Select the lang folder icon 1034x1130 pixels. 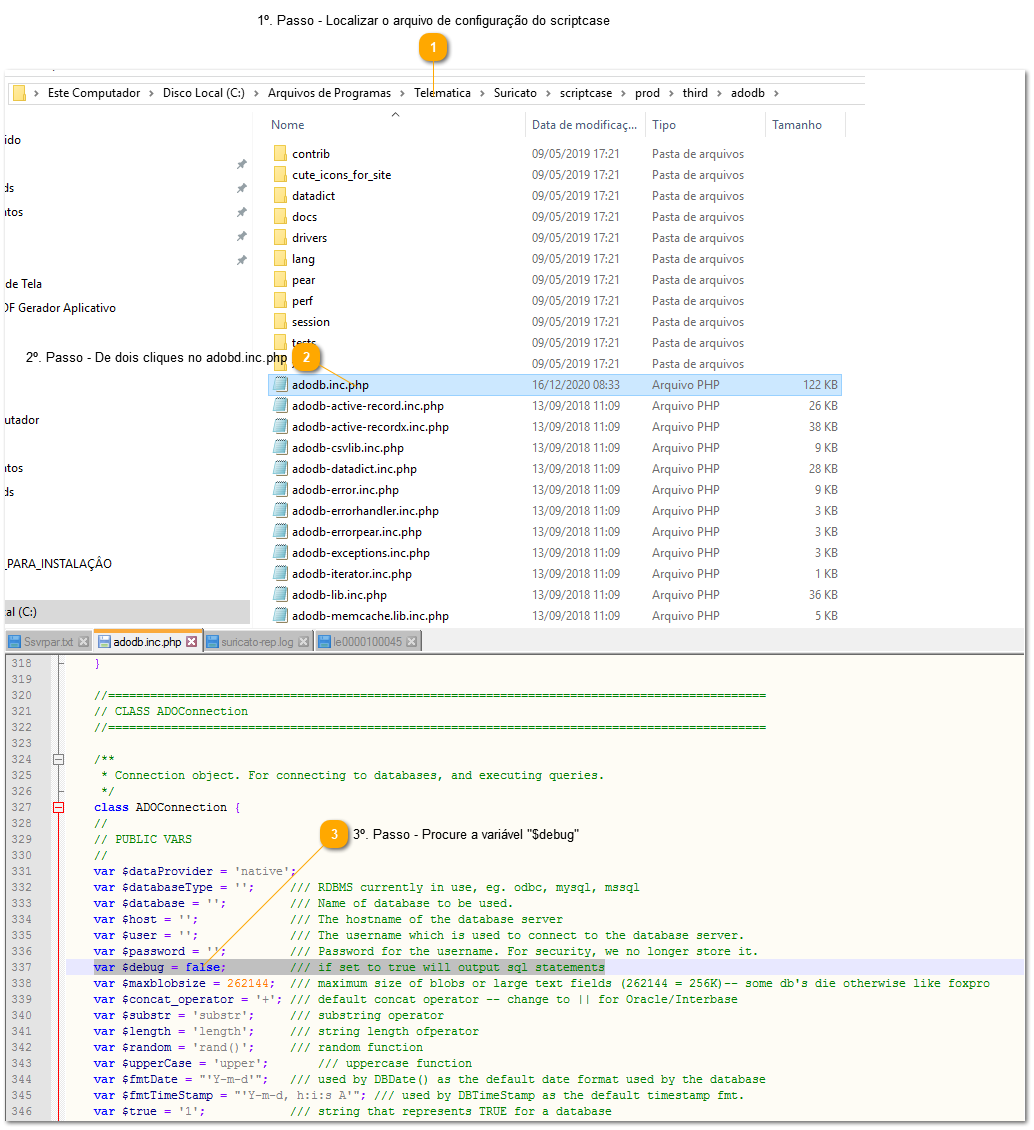(x=280, y=258)
